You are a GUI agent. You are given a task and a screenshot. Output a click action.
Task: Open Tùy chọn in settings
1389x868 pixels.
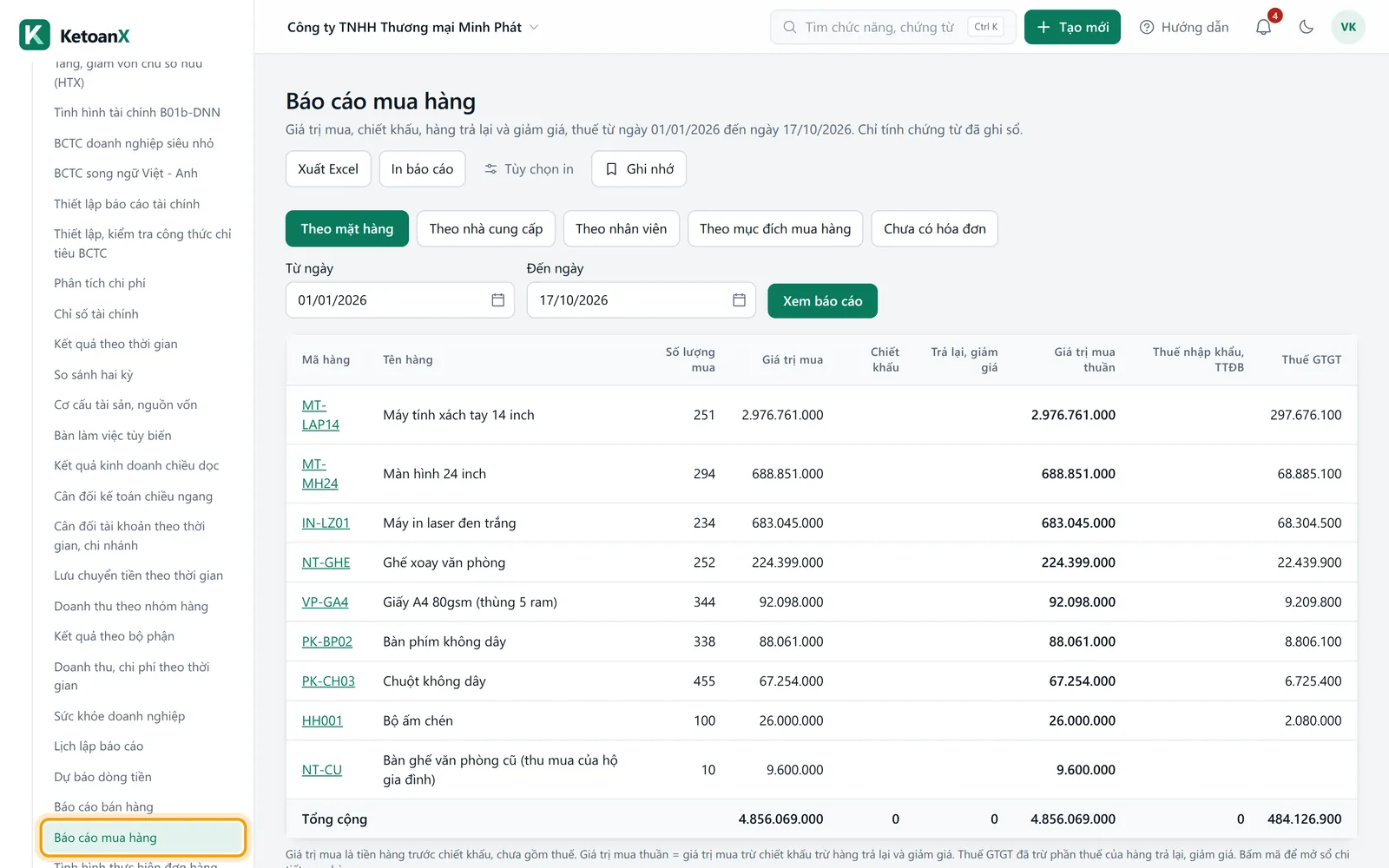click(x=529, y=168)
